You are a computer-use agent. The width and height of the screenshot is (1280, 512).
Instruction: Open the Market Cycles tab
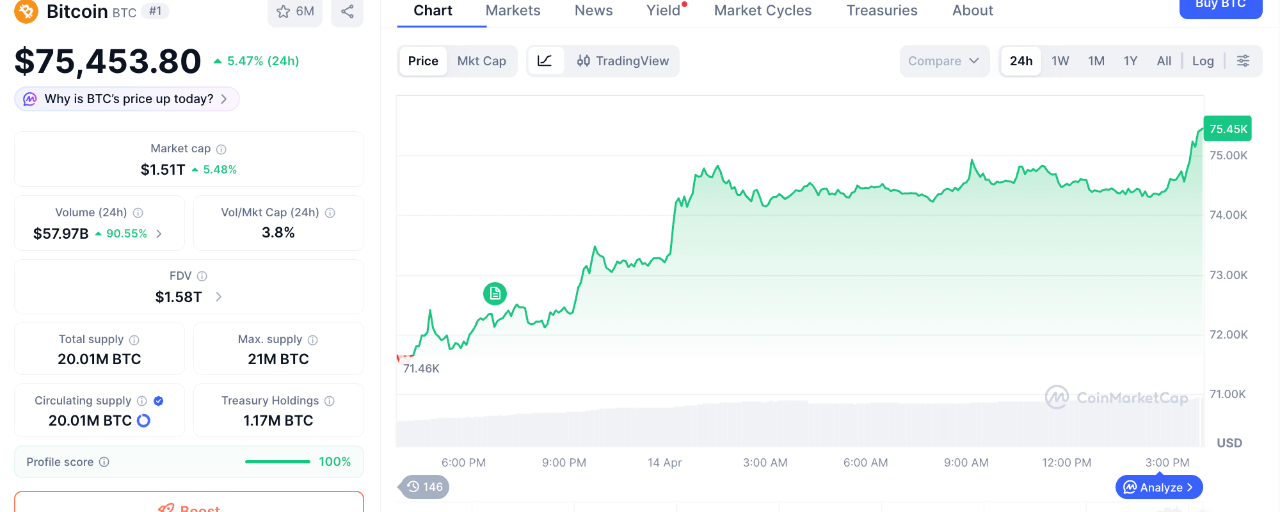click(763, 11)
